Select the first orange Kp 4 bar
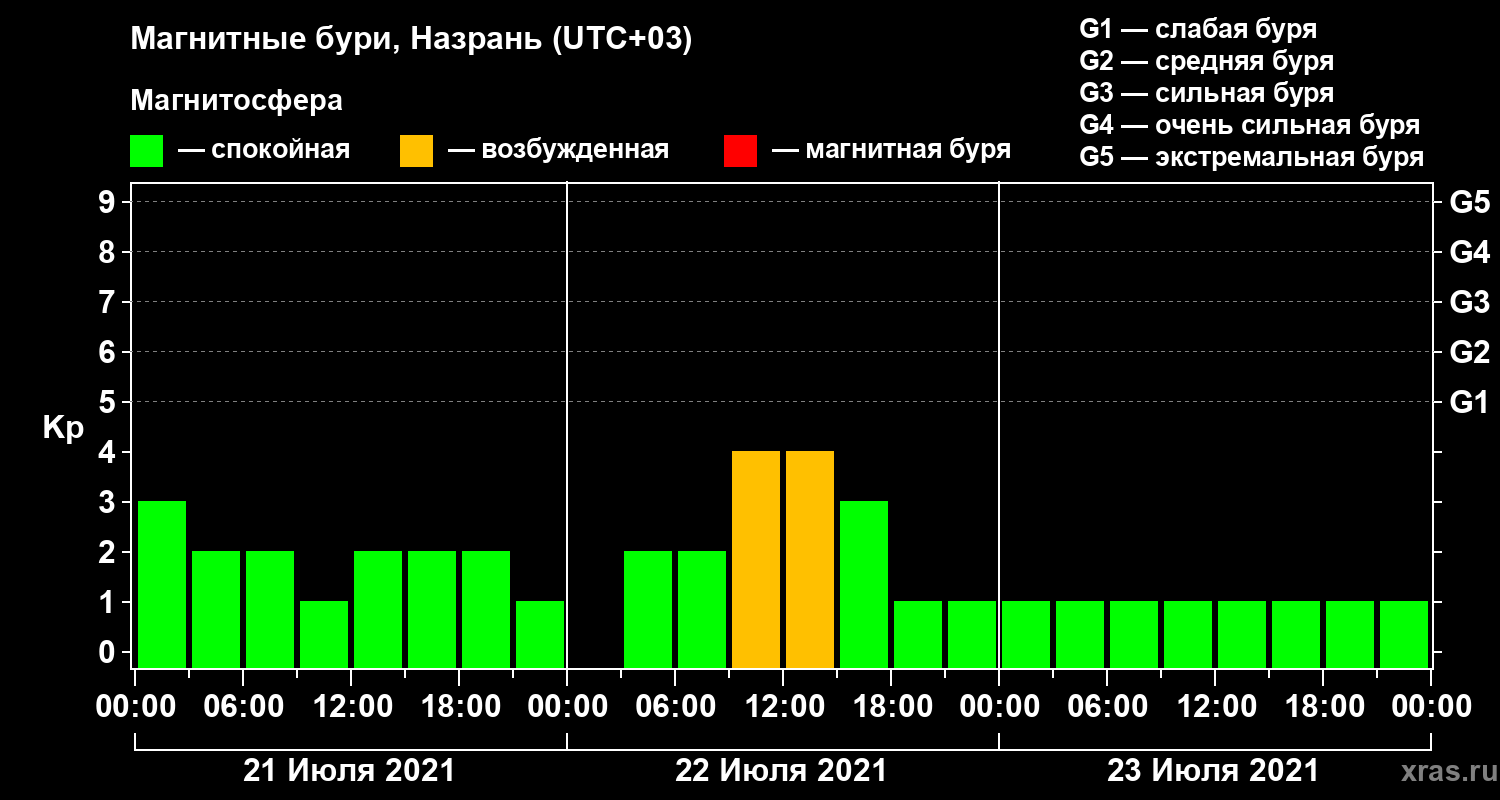This screenshot has width=1500, height=800. pyautogui.click(x=756, y=559)
